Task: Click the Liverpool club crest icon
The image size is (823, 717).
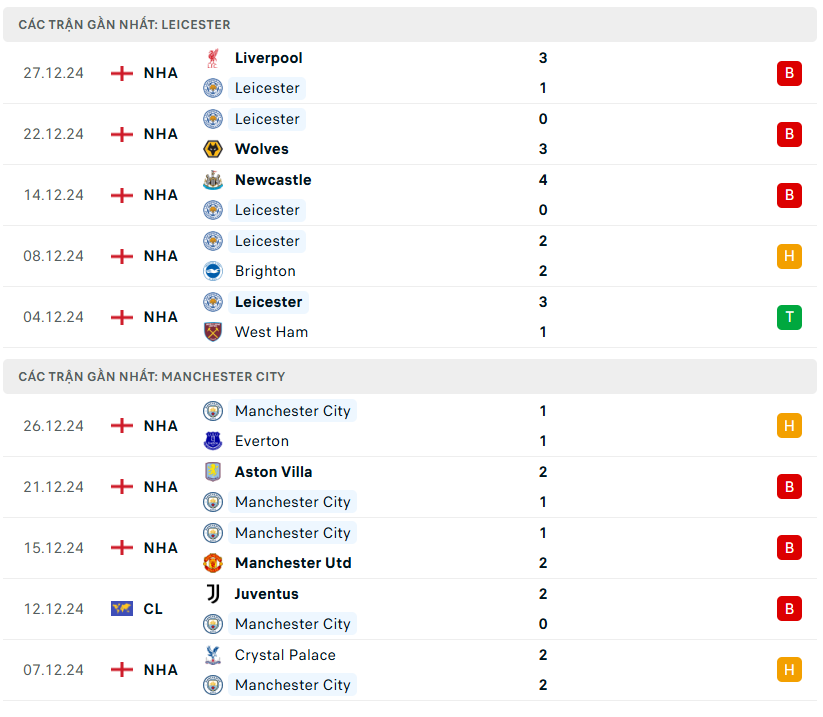Action: (x=212, y=58)
